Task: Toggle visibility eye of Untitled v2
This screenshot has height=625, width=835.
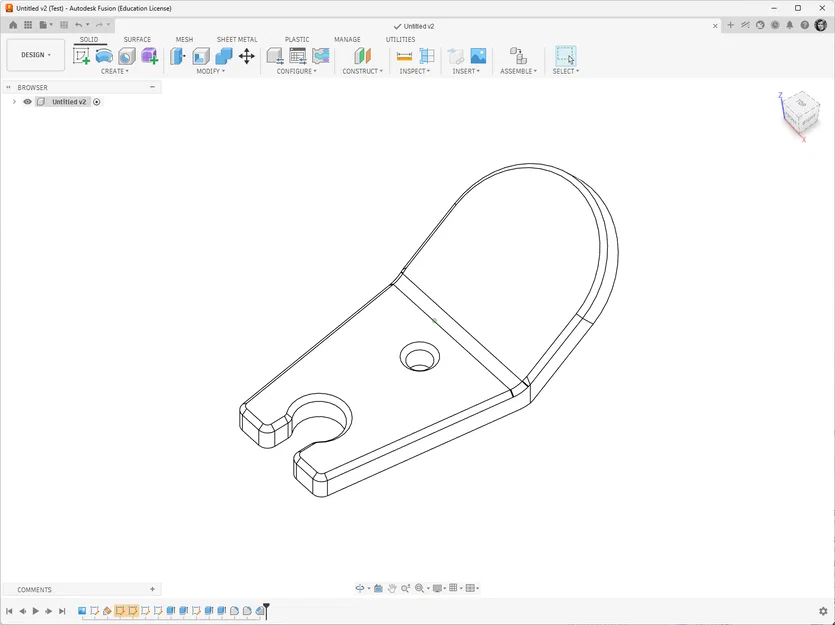Action: tap(27, 102)
